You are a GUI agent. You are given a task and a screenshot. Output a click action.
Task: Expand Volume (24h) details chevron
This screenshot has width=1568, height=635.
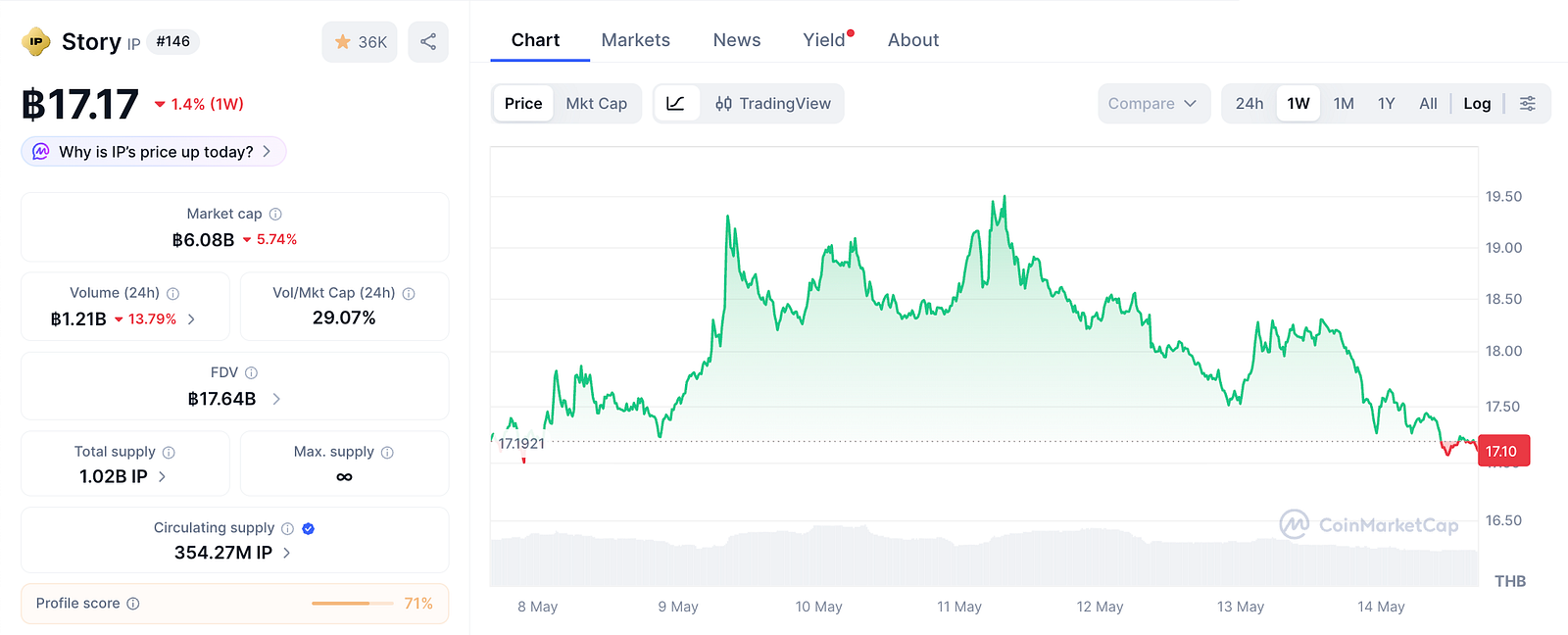[x=191, y=319]
